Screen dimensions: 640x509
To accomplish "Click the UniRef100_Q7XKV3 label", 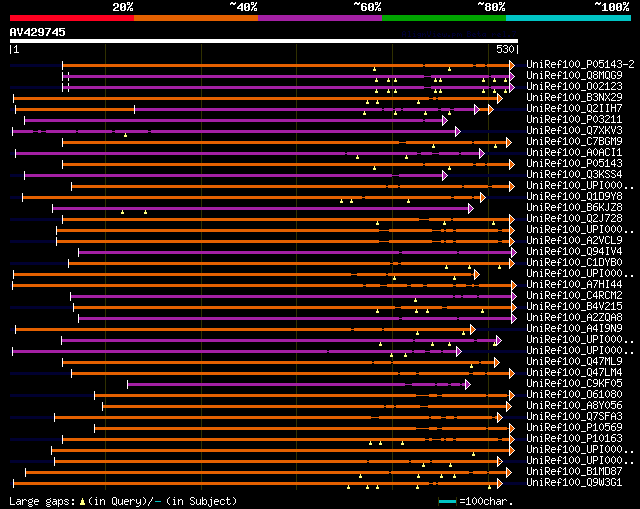I will pyautogui.click(x=574, y=131).
